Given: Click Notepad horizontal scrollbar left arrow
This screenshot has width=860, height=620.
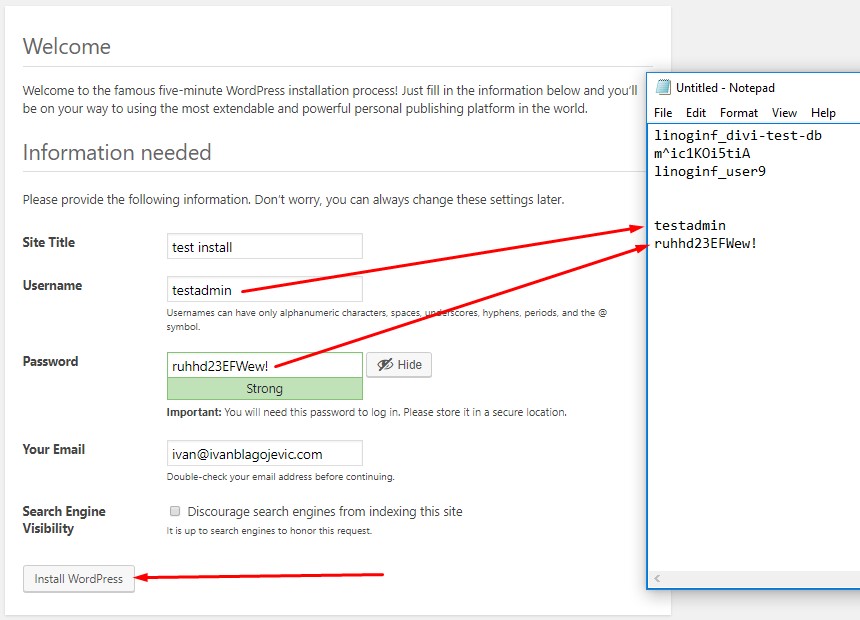Looking at the screenshot, I should coord(657,578).
